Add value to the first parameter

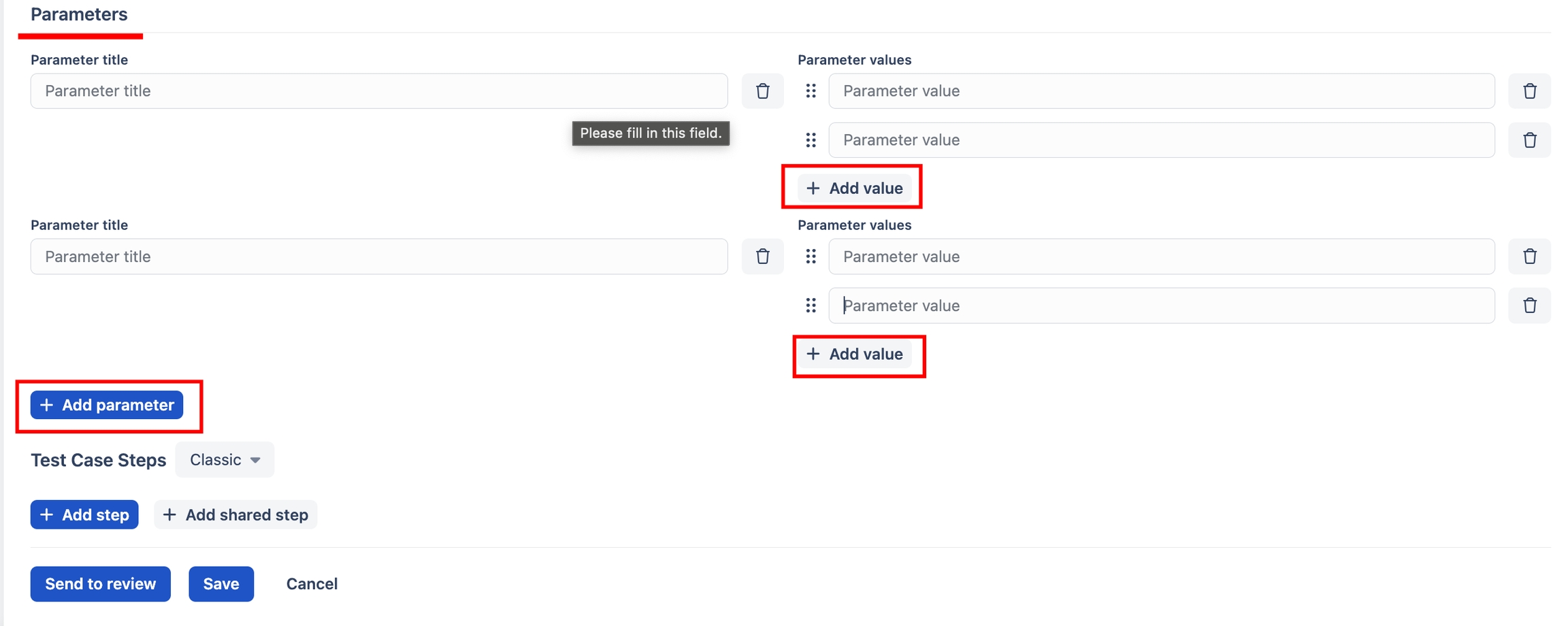[854, 188]
